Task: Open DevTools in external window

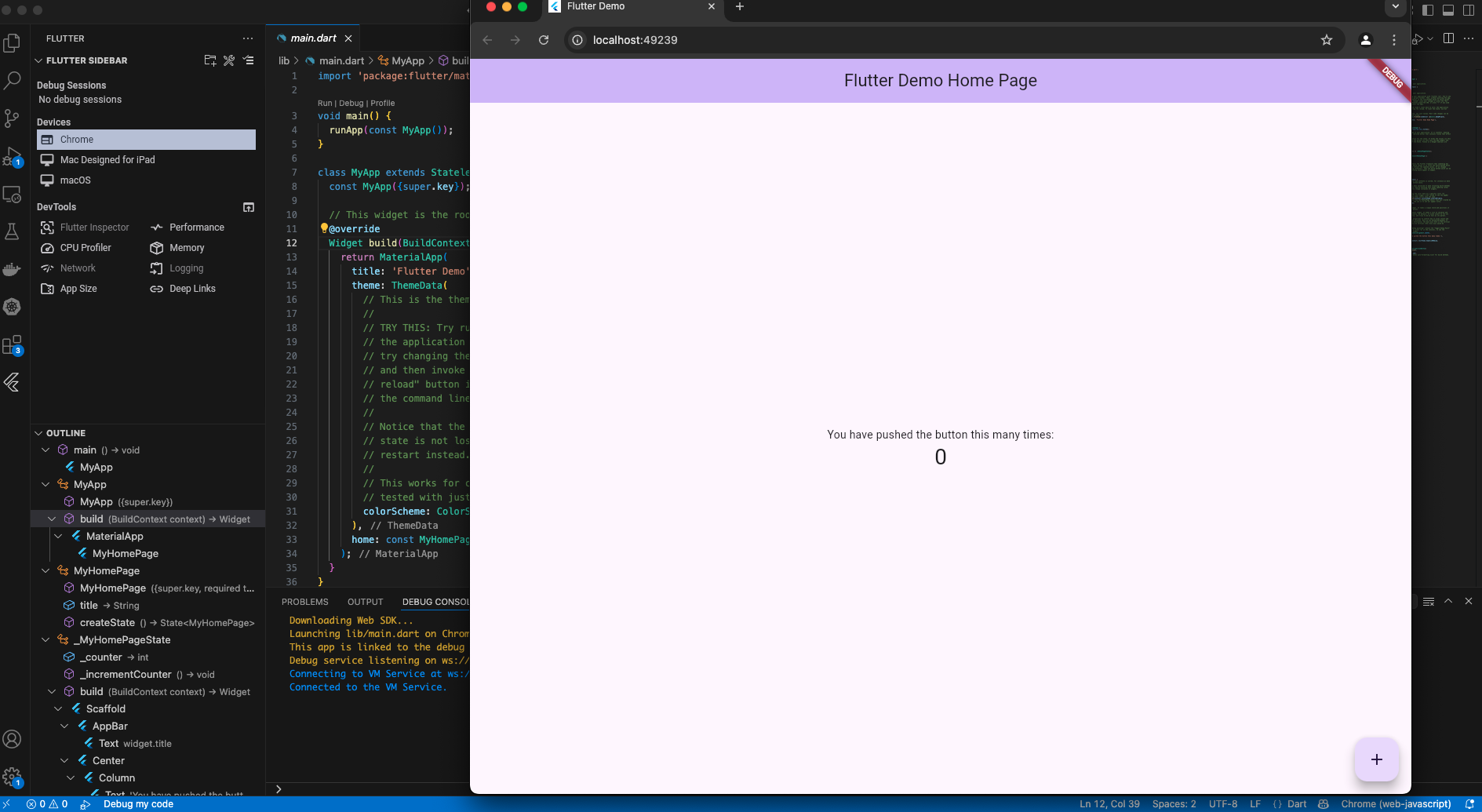Action: (x=248, y=207)
